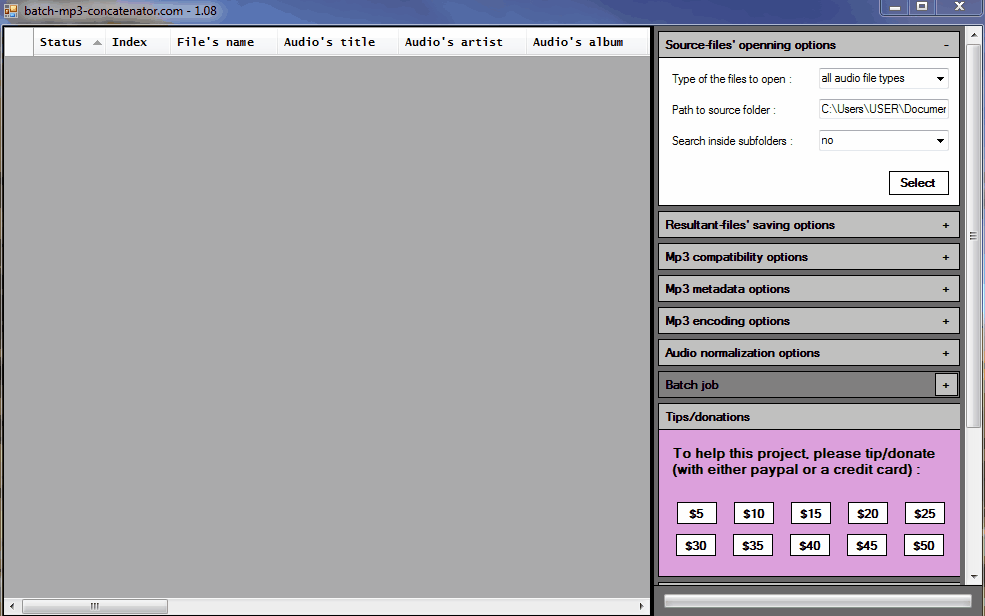Donate $20
The image size is (985, 616).
[x=868, y=514]
